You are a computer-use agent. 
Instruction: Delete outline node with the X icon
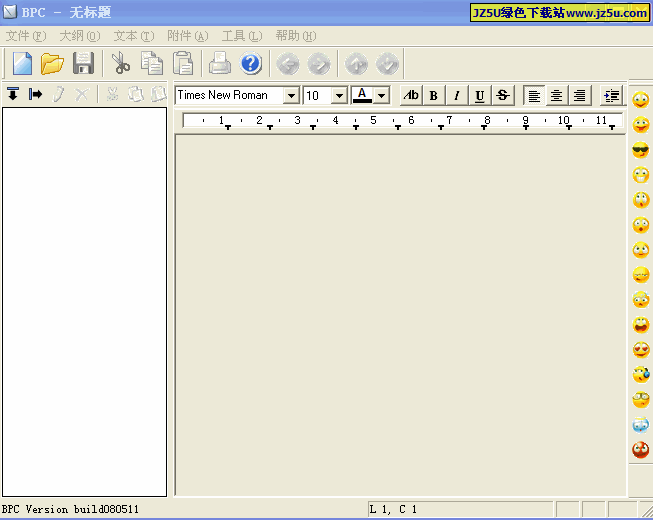[82, 94]
